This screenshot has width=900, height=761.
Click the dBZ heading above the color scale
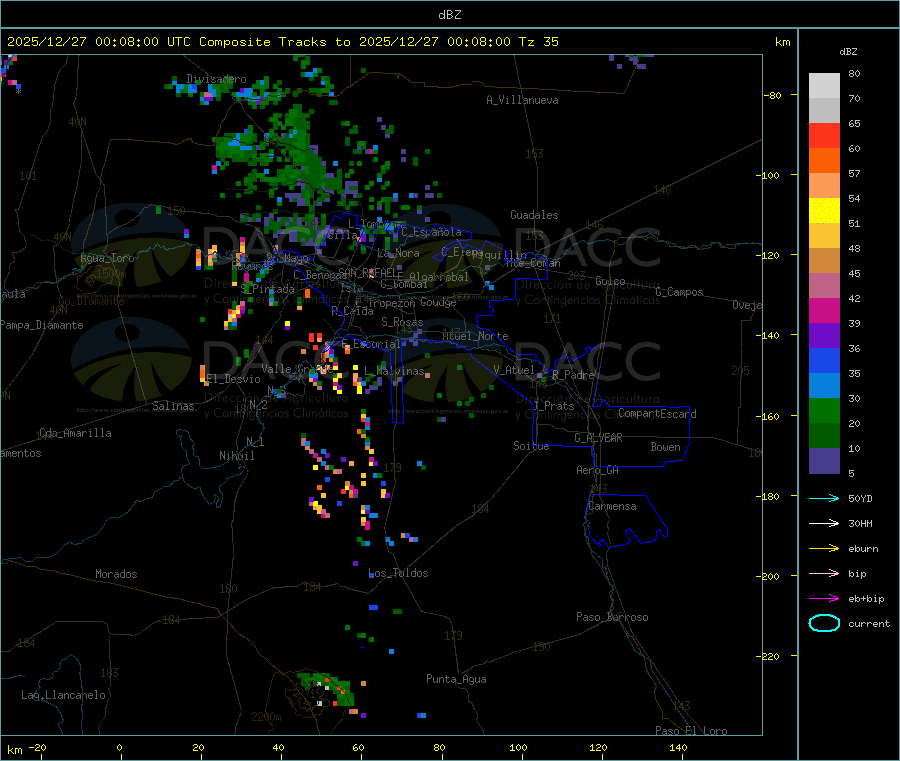tap(848, 52)
